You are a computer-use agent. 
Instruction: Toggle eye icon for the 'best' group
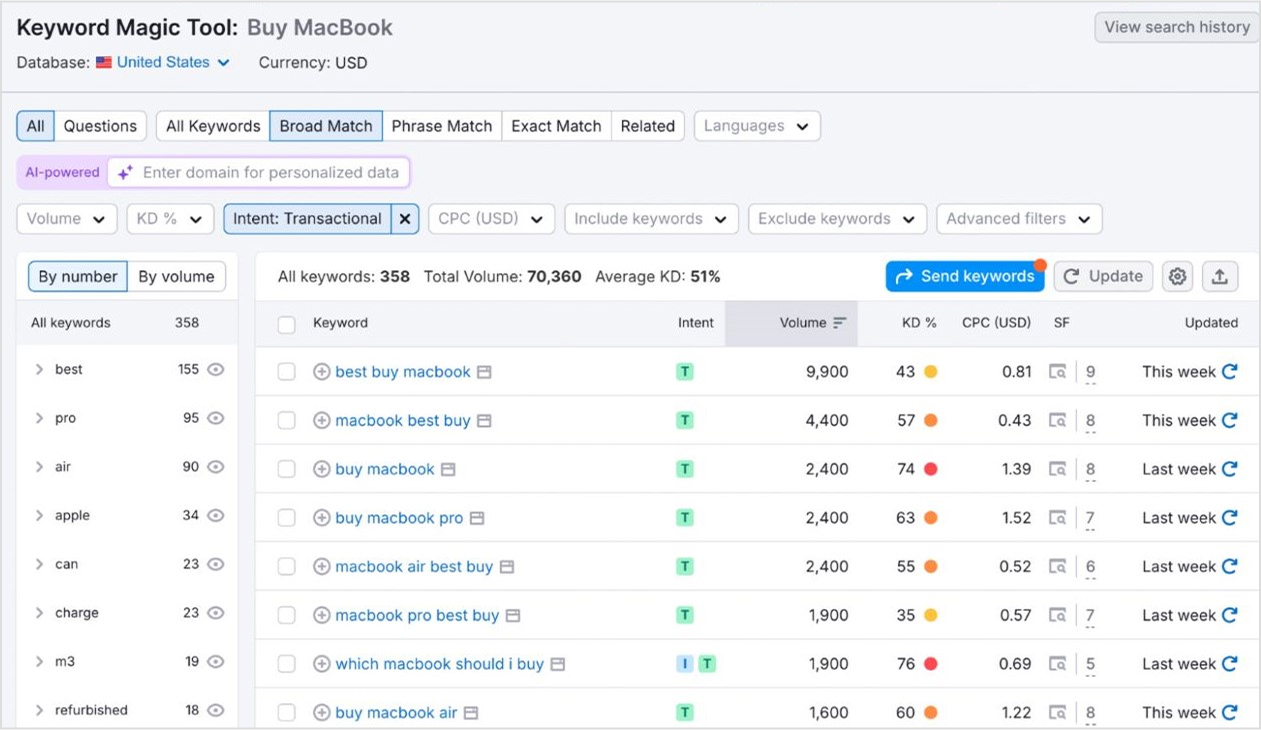tap(215, 369)
